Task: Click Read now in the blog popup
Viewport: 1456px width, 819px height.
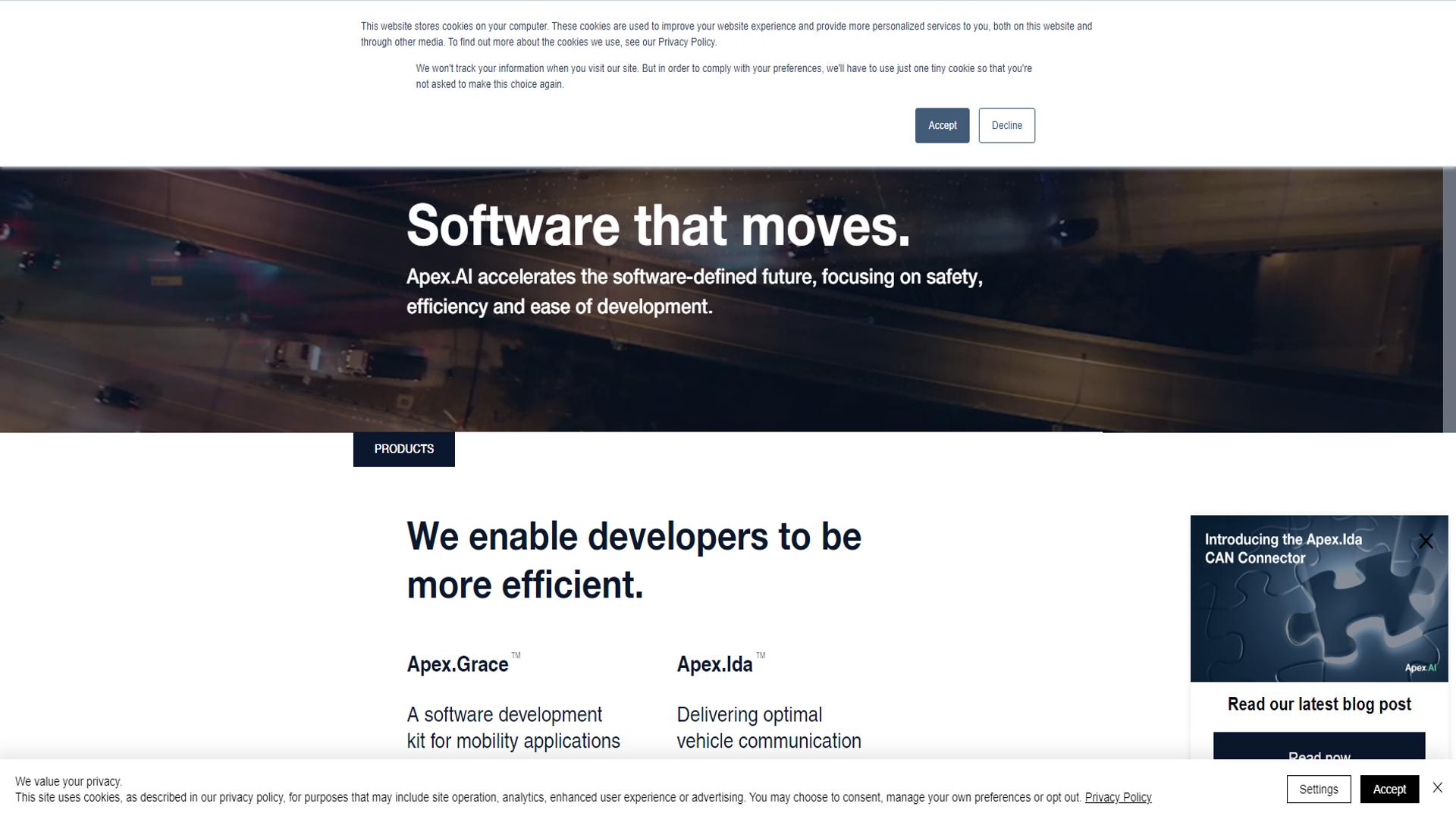Action: point(1319,756)
